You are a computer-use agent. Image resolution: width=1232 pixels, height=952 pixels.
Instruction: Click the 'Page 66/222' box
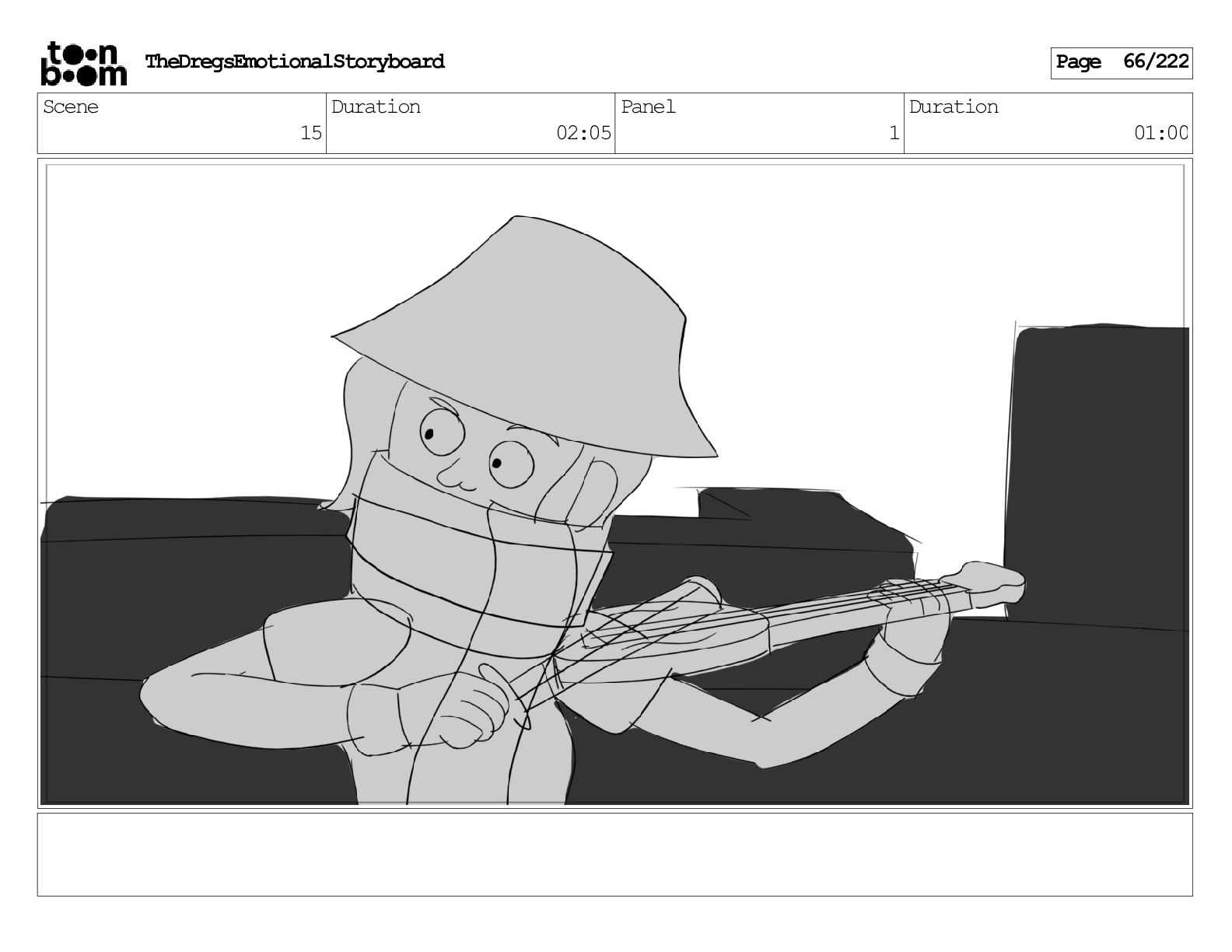[x=1121, y=62]
